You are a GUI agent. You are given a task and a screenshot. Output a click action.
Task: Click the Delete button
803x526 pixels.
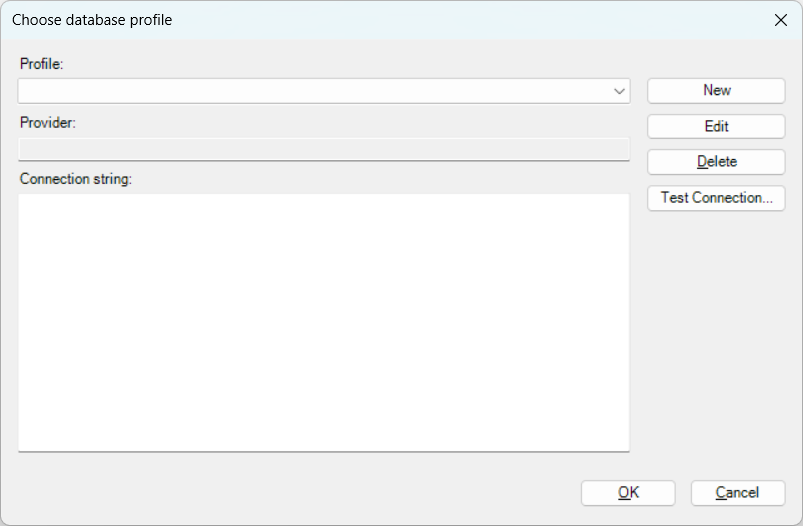tap(716, 162)
